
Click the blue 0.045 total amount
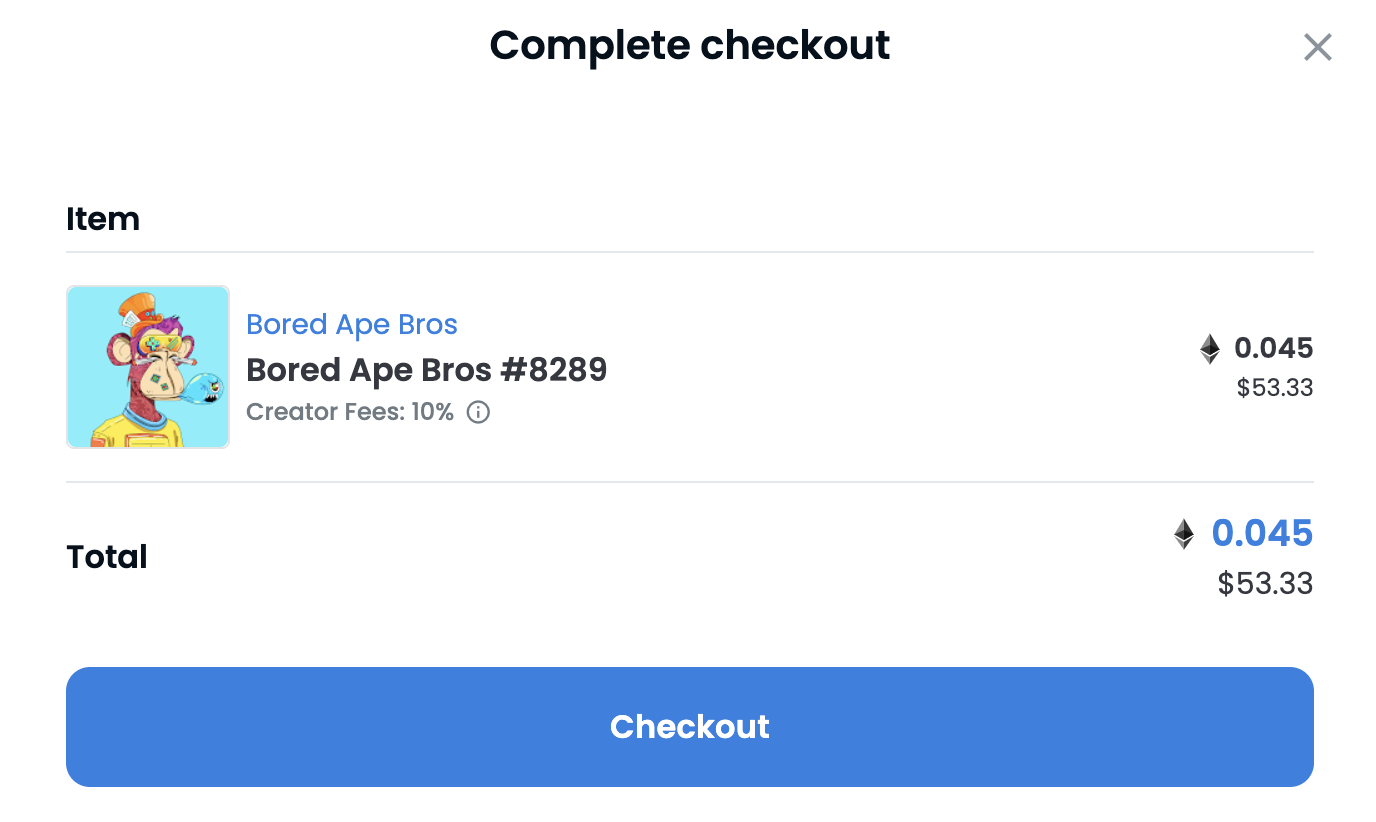click(1262, 534)
